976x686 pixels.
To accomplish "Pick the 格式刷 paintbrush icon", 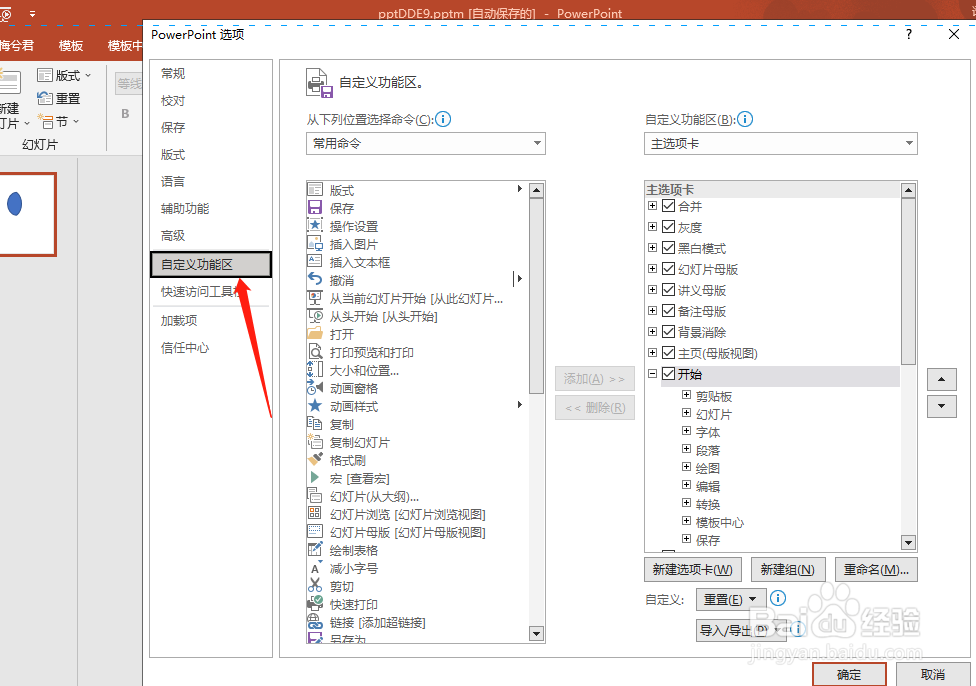I will tap(315, 460).
